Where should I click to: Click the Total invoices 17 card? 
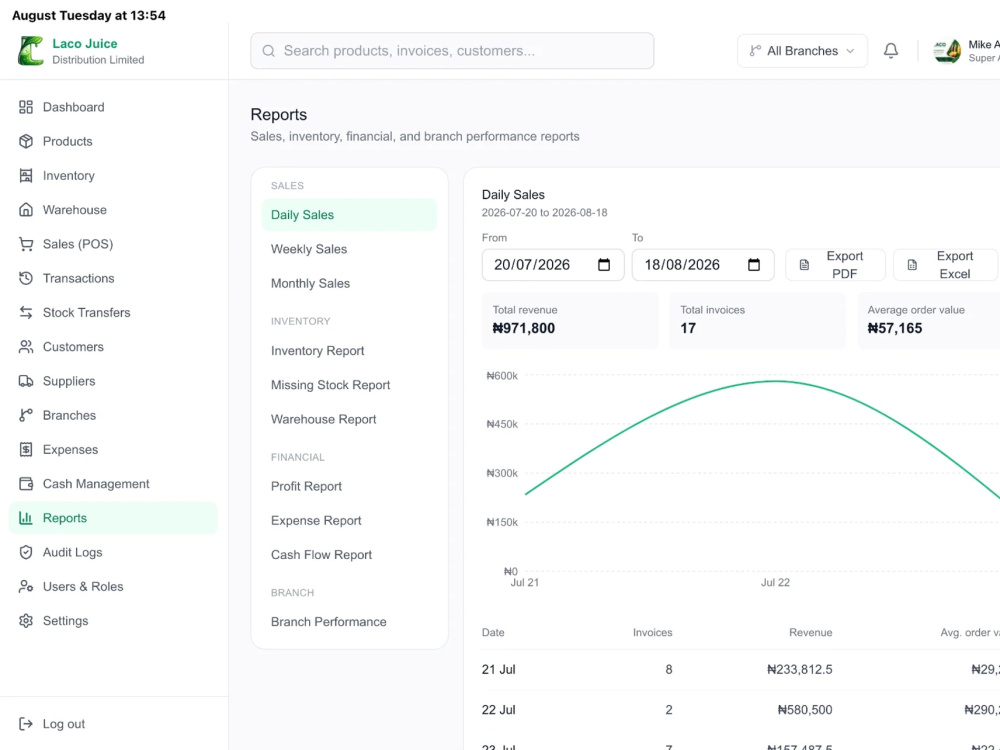tap(758, 320)
